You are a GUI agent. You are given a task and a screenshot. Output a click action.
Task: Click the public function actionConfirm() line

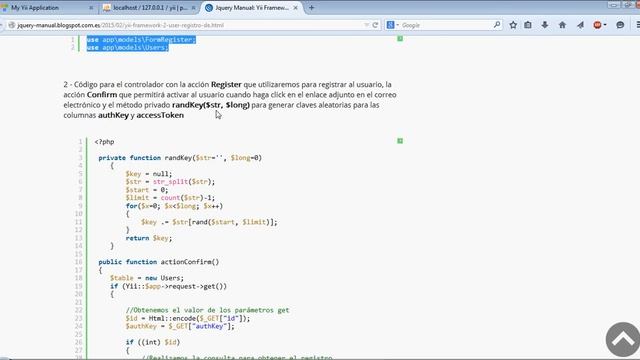159,262
